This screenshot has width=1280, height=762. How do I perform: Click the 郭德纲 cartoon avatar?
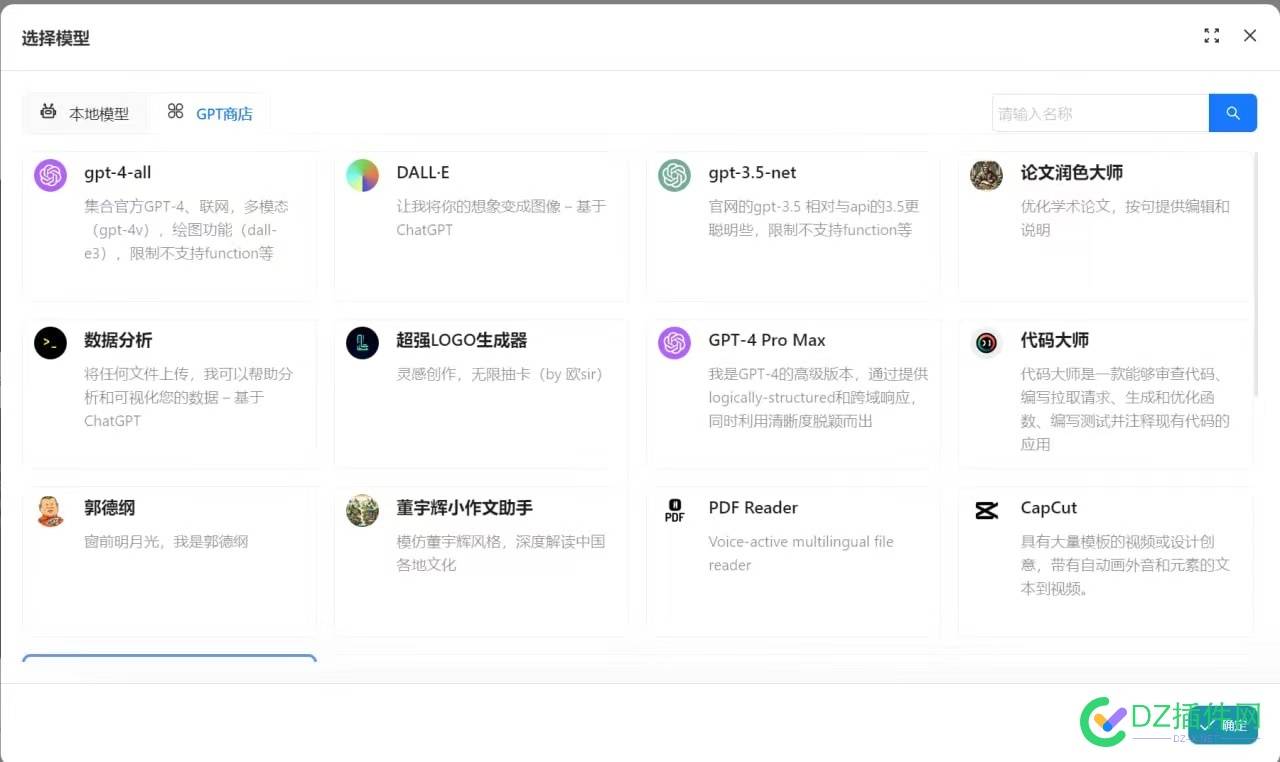click(50, 511)
